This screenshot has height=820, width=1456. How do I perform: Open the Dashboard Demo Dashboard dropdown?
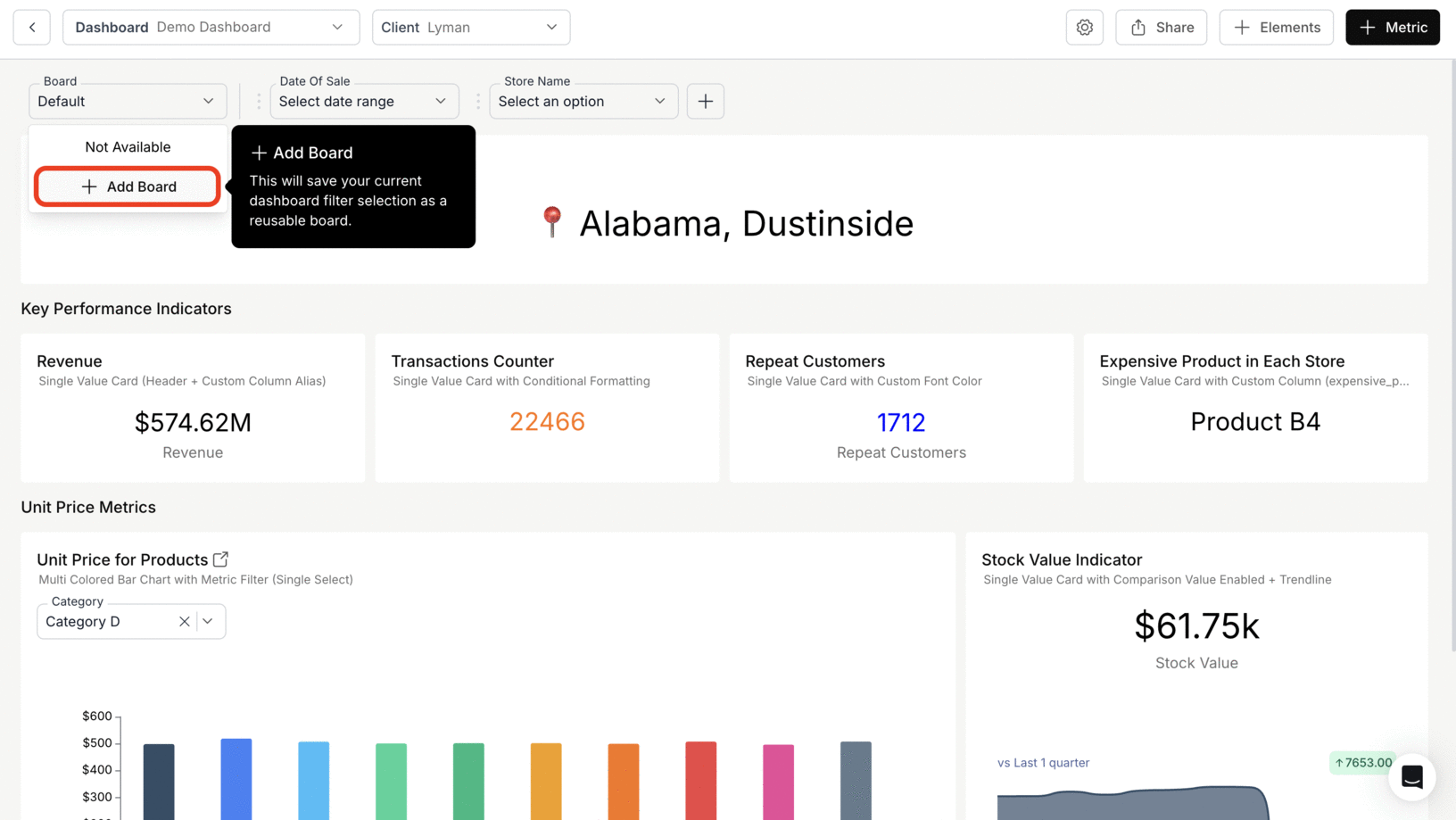click(x=211, y=28)
